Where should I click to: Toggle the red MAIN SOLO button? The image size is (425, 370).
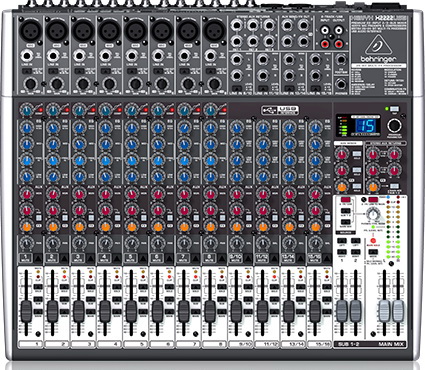(x=373, y=241)
